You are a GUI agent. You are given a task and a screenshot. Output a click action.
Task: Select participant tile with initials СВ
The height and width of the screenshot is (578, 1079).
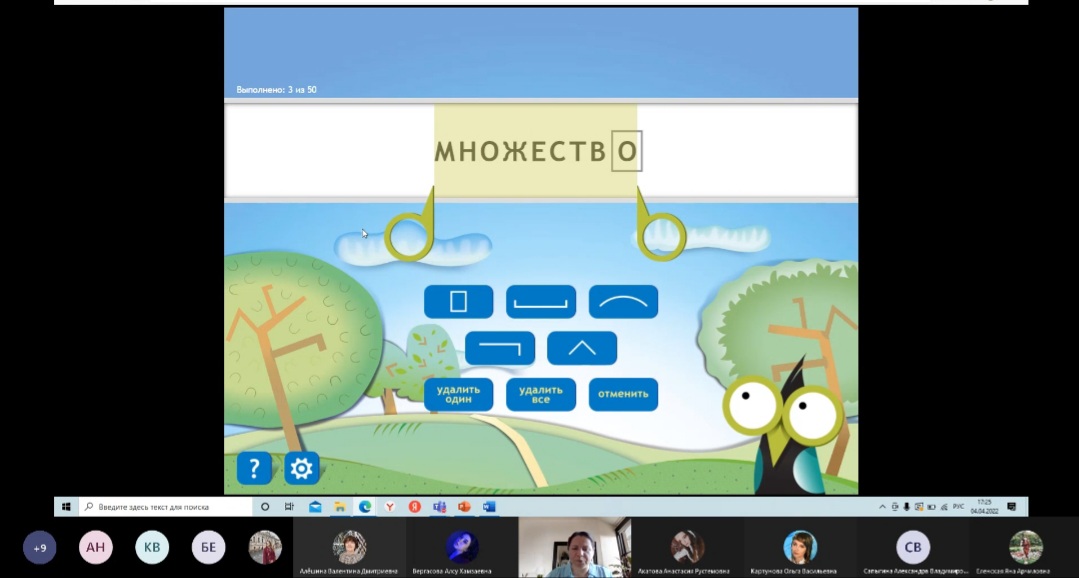[913, 547]
